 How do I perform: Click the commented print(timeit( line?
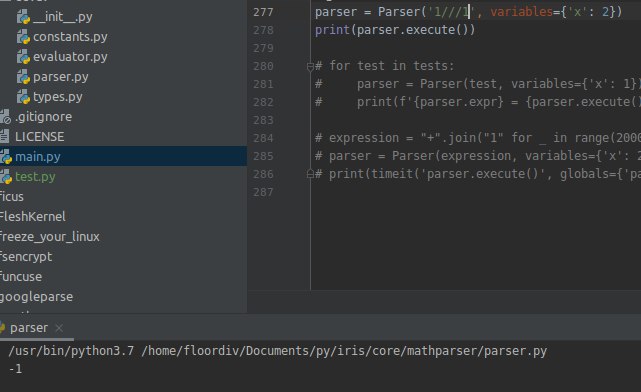pos(478,174)
